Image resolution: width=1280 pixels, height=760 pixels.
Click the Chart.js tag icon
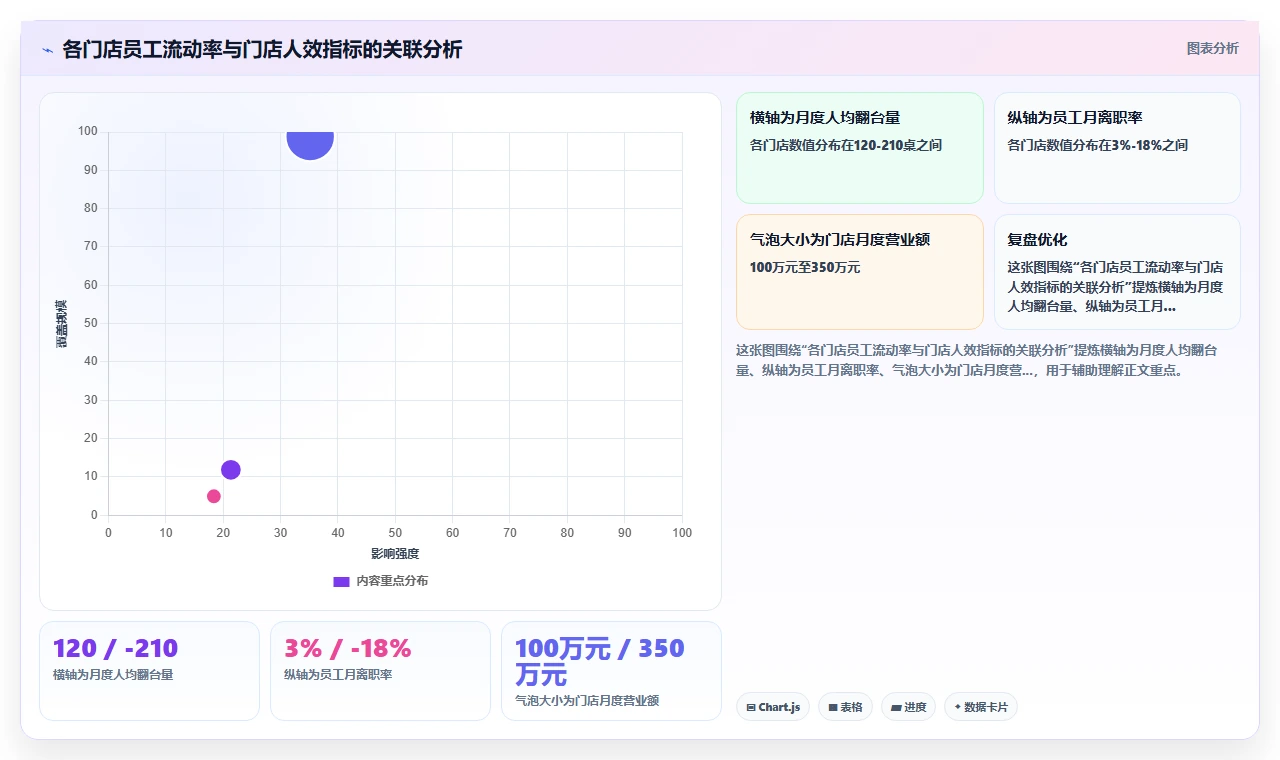[x=751, y=707]
